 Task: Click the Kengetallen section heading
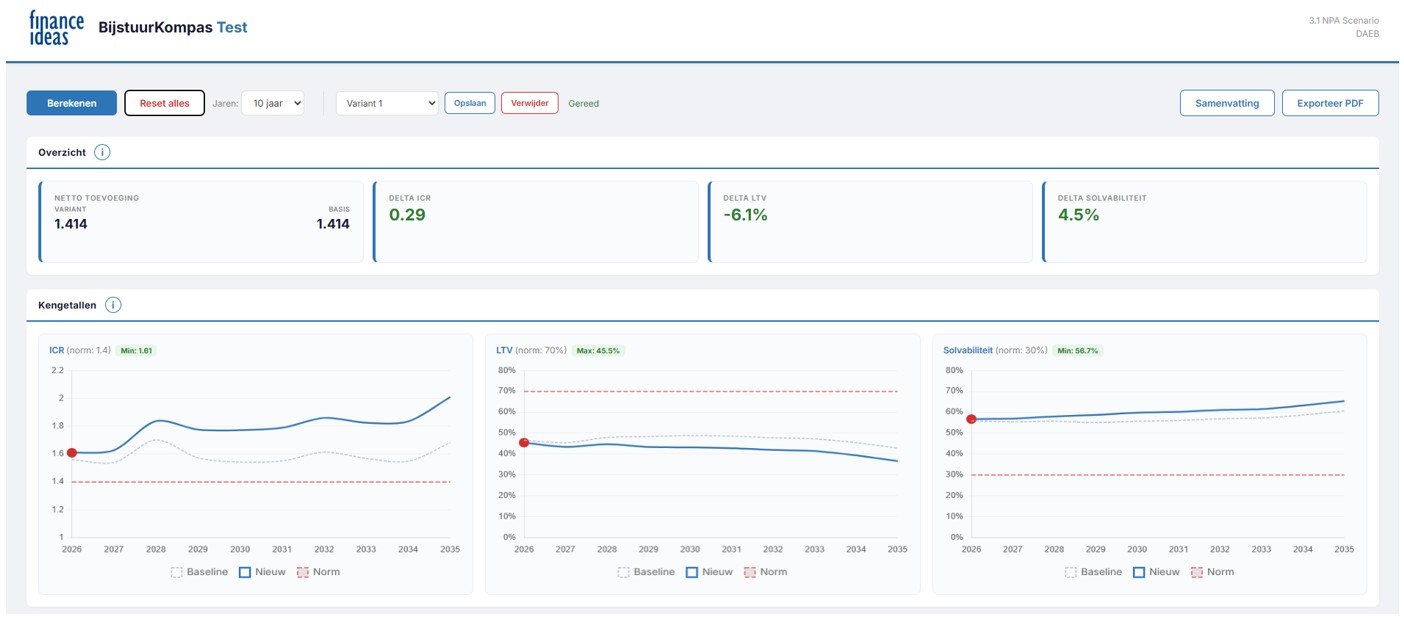pos(67,305)
